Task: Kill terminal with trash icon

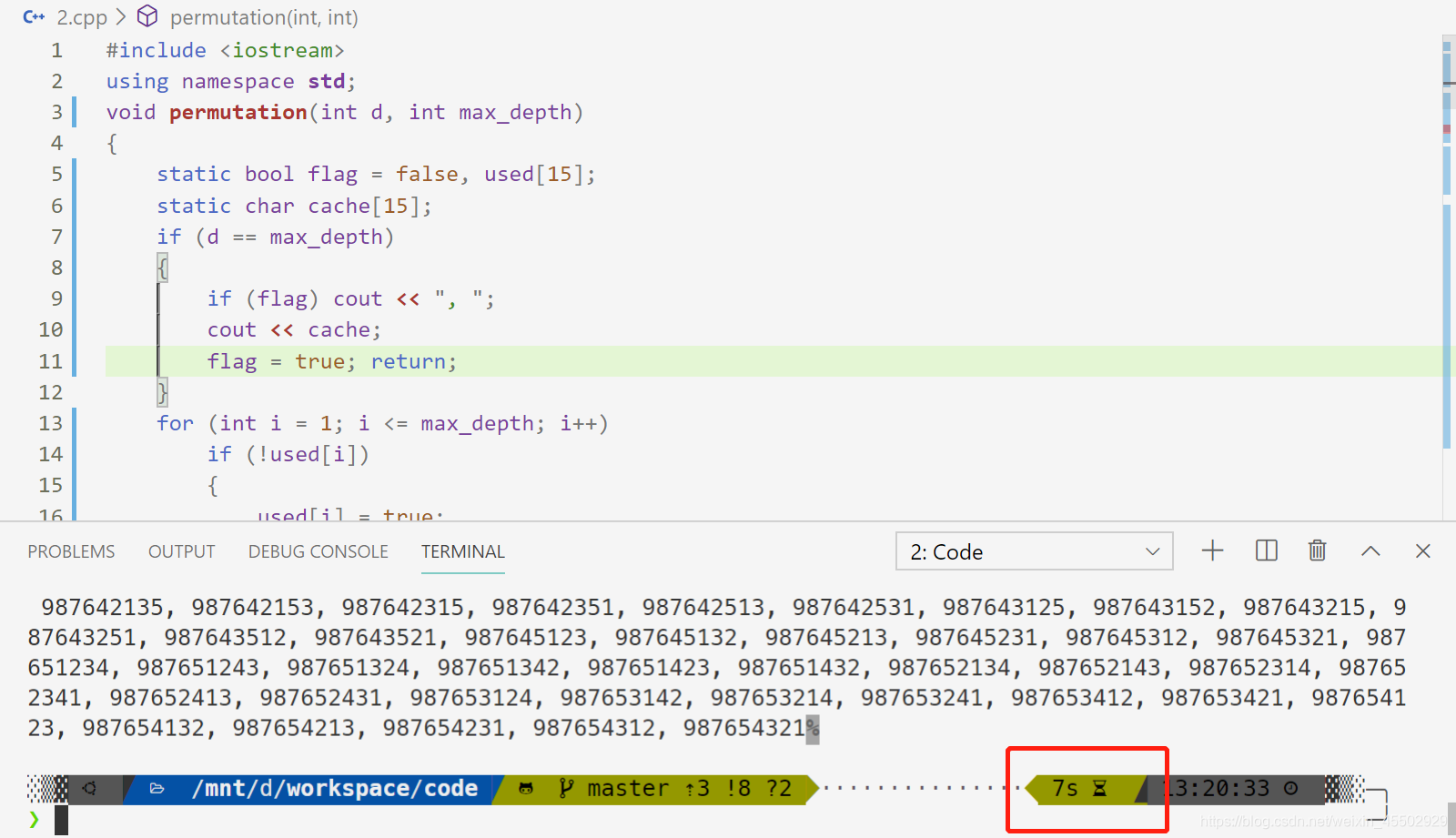Action: click(x=1317, y=550)
